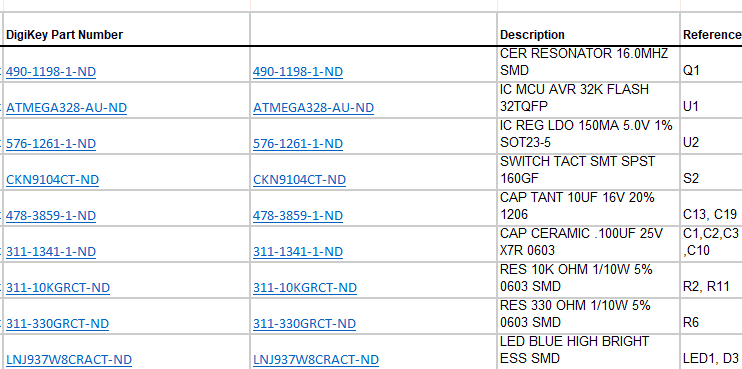
Task: Open the first-column 478-3859-1-ND link
Action: (x=51, y=216)
